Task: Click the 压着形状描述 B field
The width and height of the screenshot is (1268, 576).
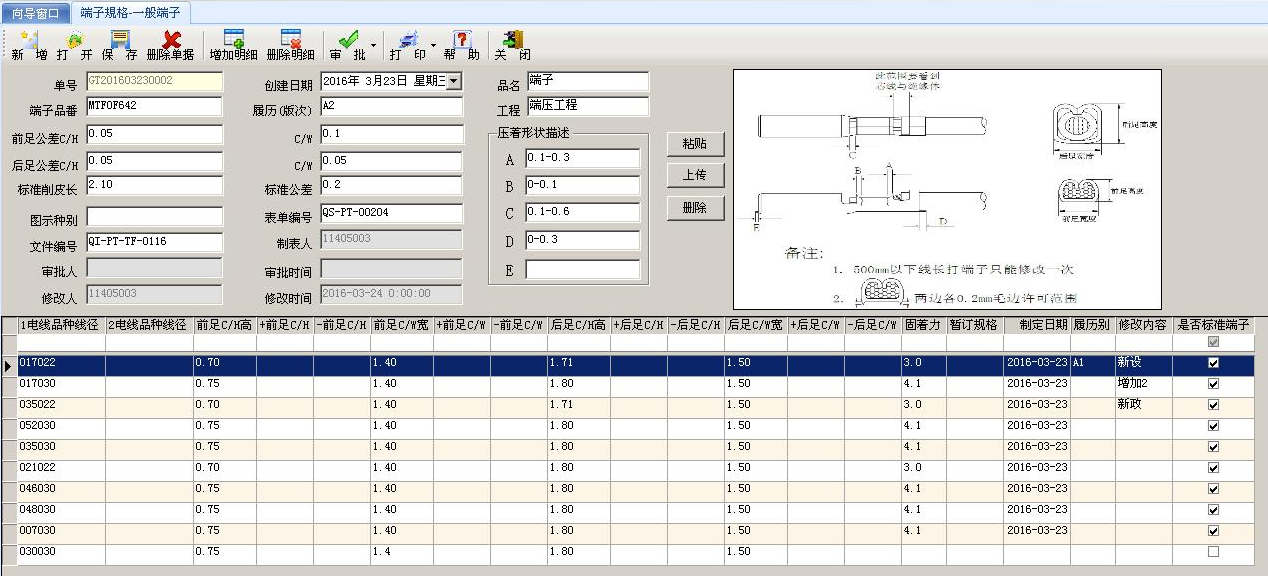Action: [x=582, y=185]
